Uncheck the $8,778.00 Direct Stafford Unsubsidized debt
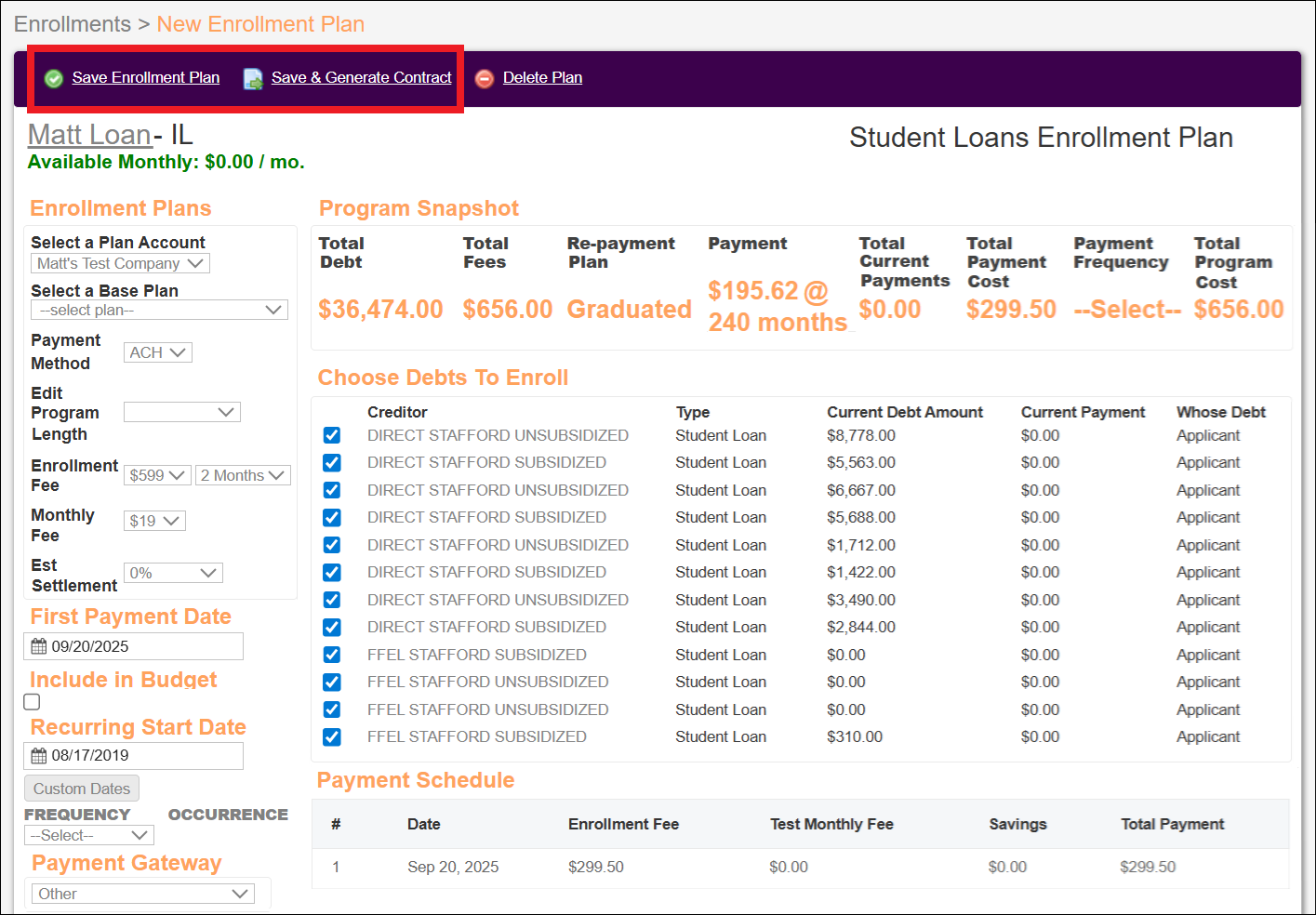 pyautogui.click(x=332, y=436)
